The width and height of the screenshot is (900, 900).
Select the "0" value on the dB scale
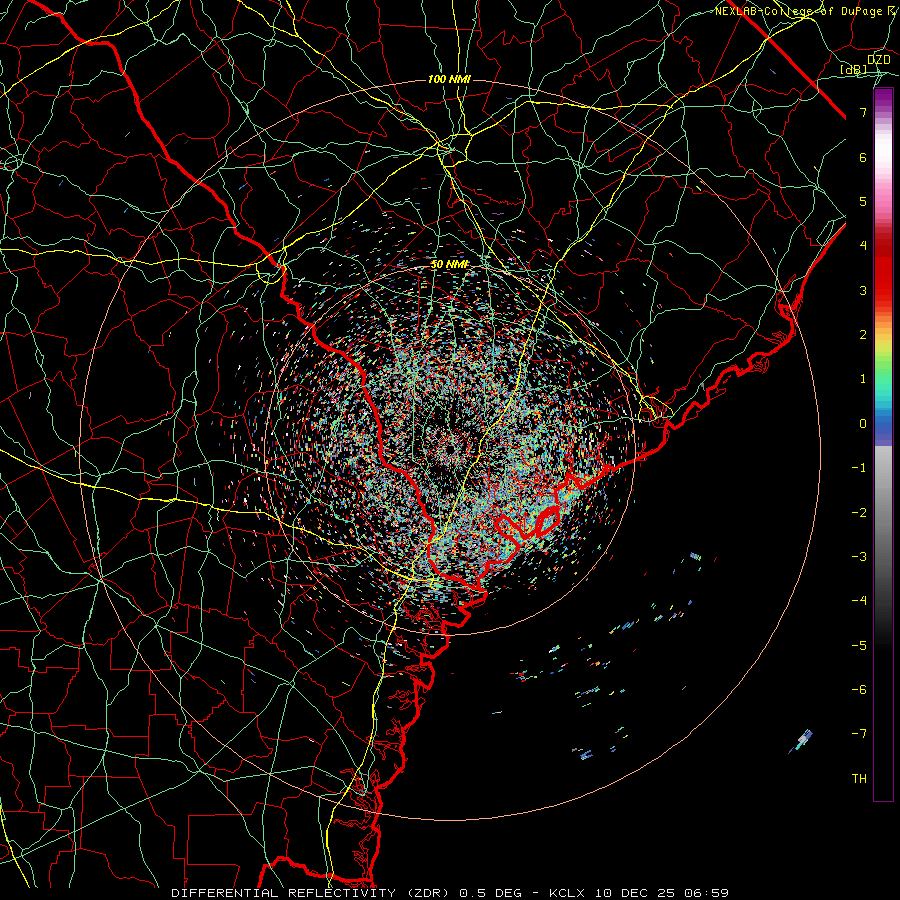click(x=863, y=424)
